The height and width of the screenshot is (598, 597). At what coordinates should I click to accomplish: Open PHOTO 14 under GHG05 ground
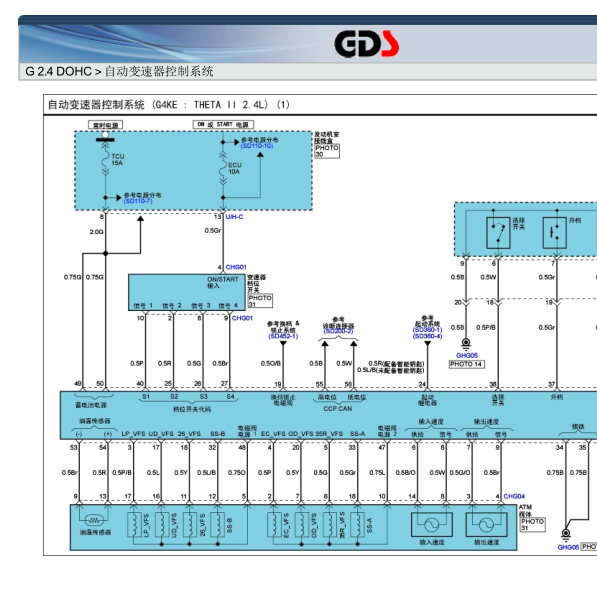tap(466, 364)
